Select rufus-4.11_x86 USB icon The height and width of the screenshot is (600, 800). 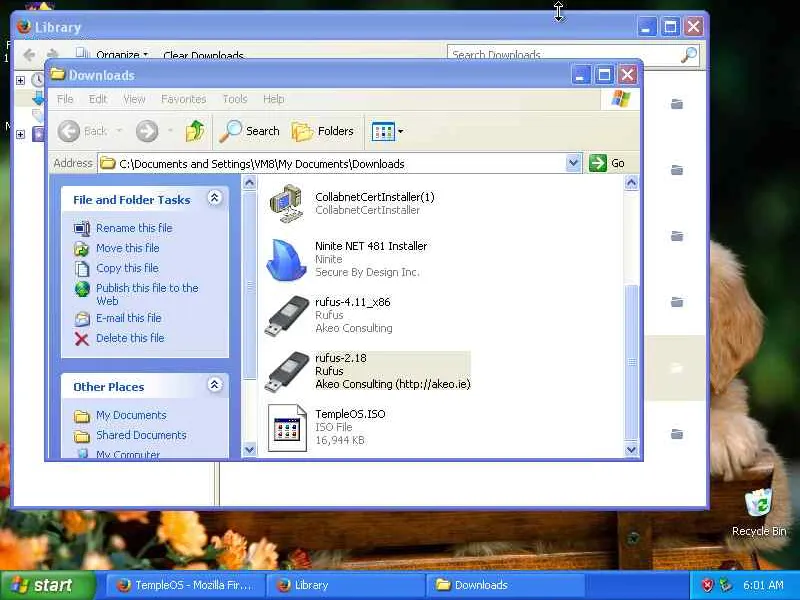(x=287, y=316)
